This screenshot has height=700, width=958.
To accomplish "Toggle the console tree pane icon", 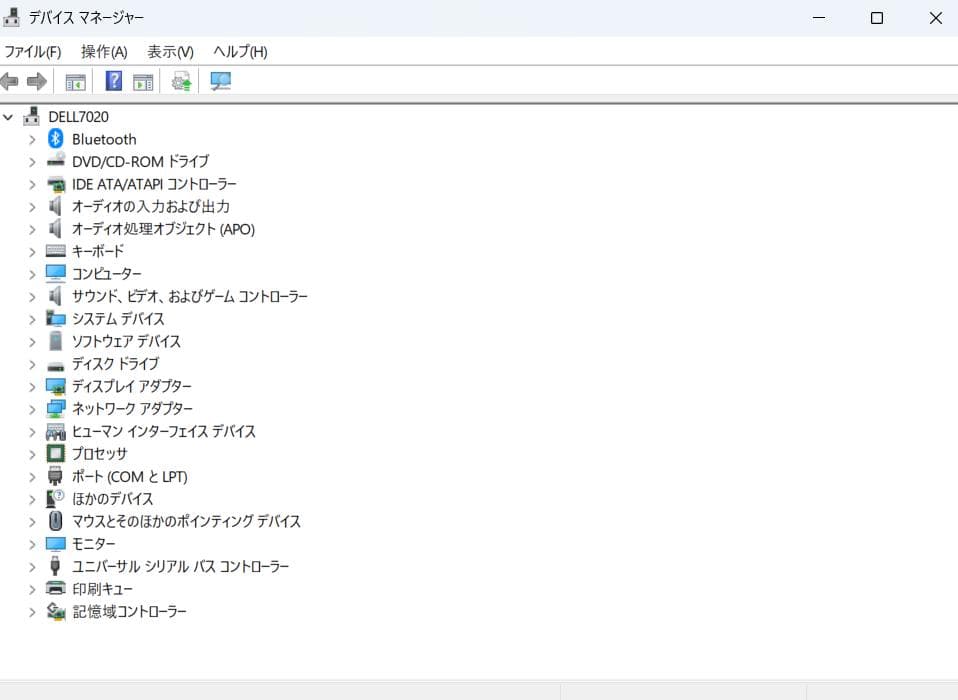I will [x=75, y=81].
